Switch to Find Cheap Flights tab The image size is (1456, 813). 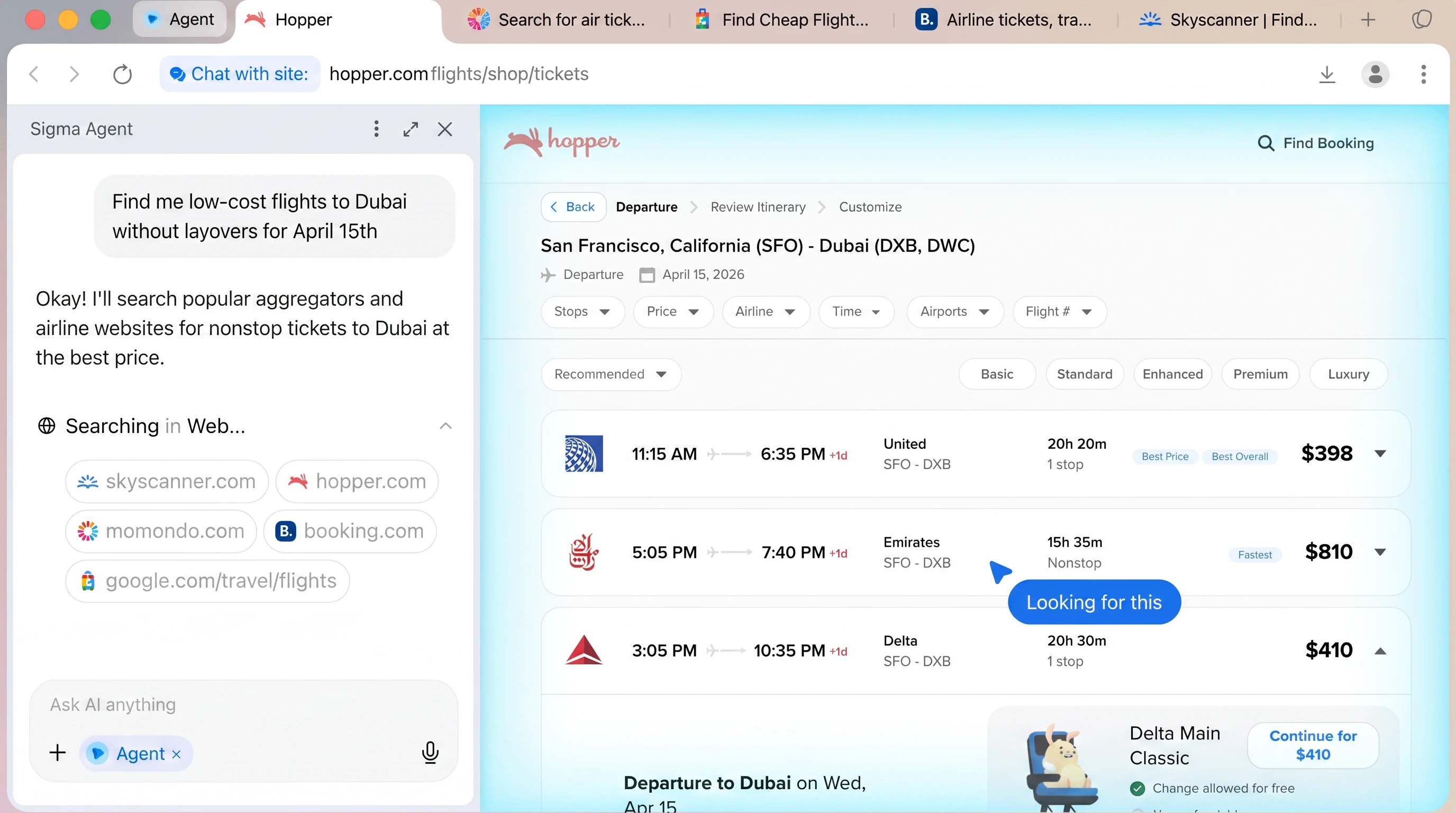(782, 20)
